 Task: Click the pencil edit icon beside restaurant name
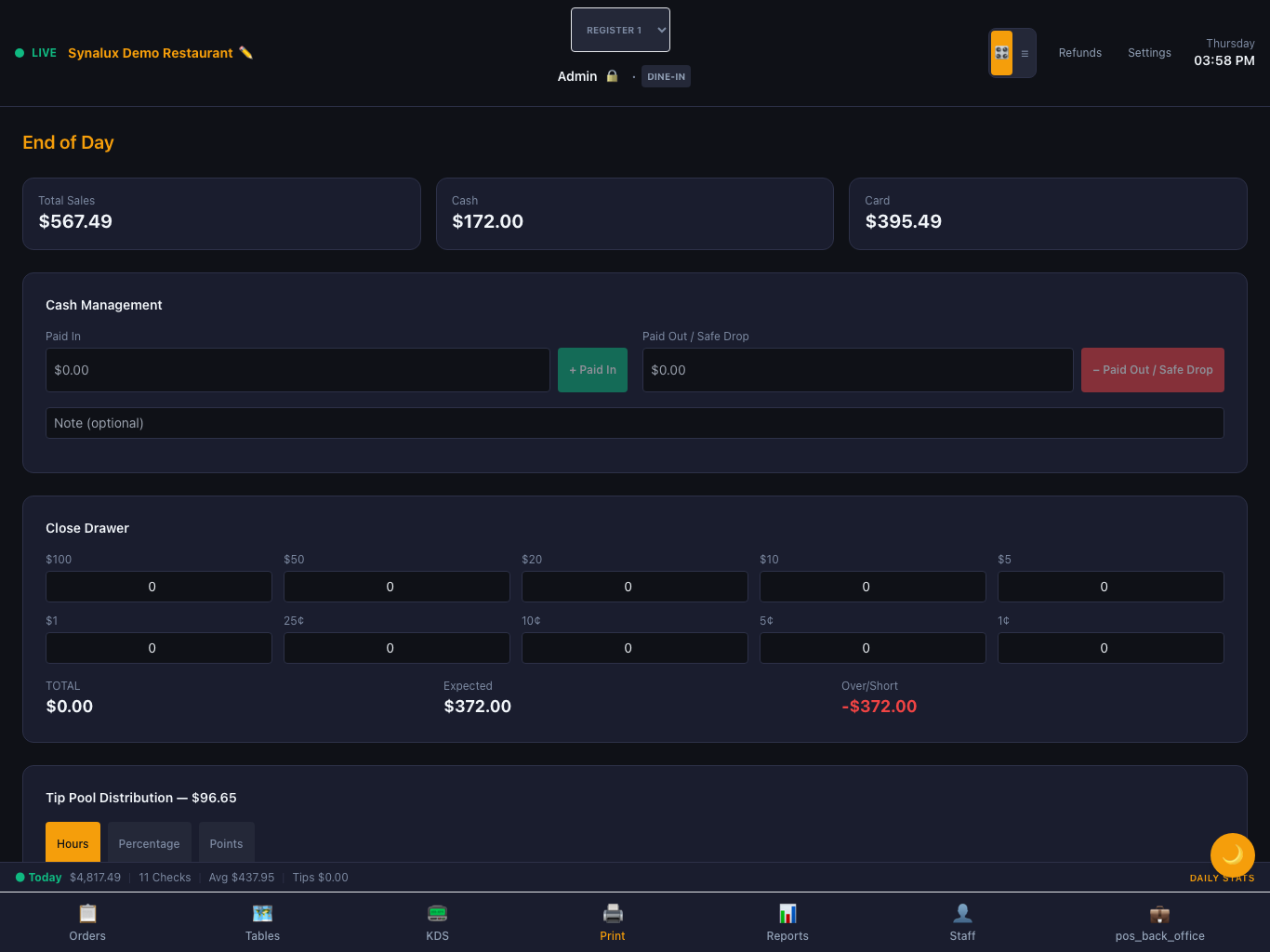(245, 53)
